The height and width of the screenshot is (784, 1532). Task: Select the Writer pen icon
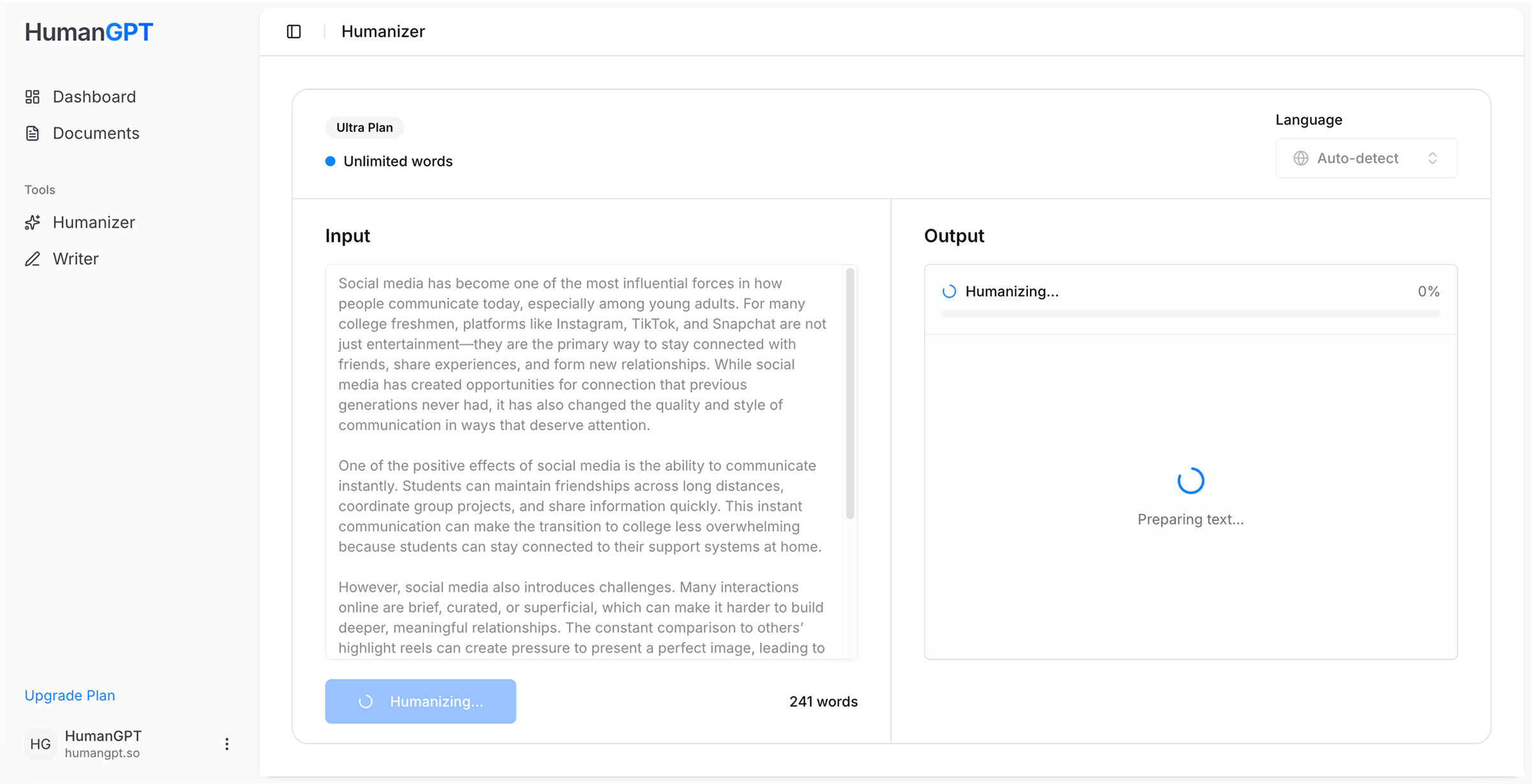33,259
